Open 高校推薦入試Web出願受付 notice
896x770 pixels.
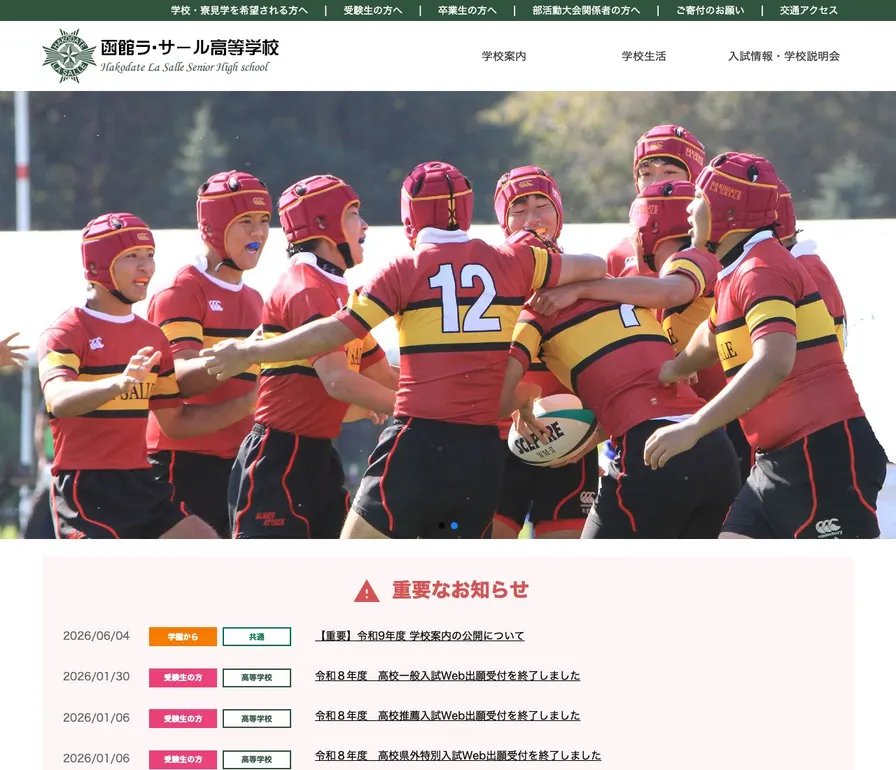(x=447, y=716)
